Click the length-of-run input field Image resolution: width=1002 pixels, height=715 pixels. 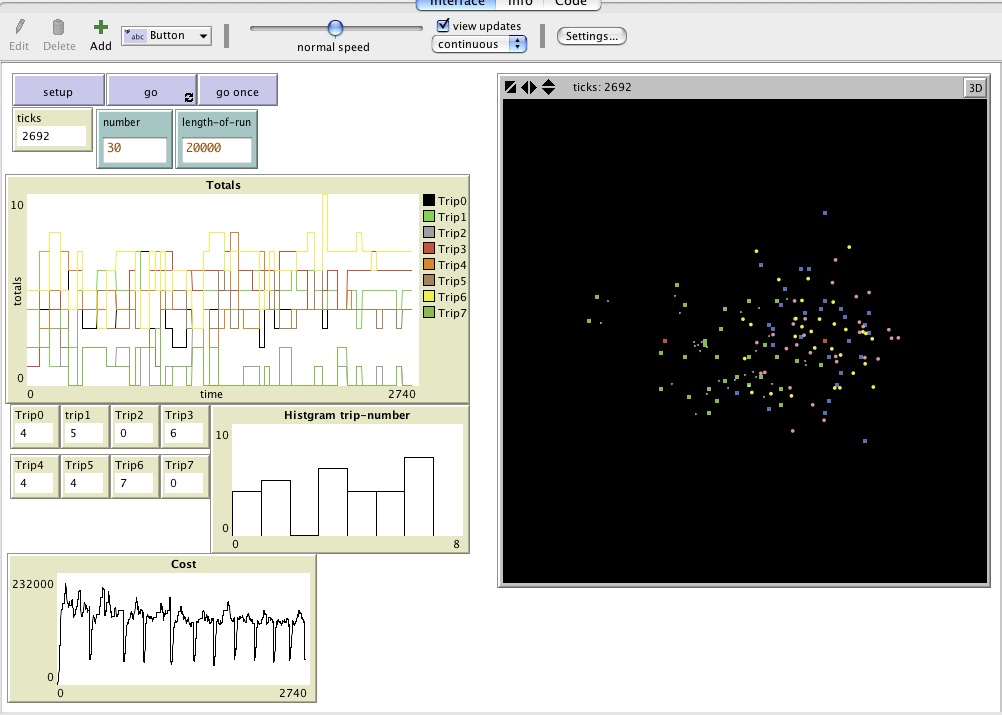point(217,149)
